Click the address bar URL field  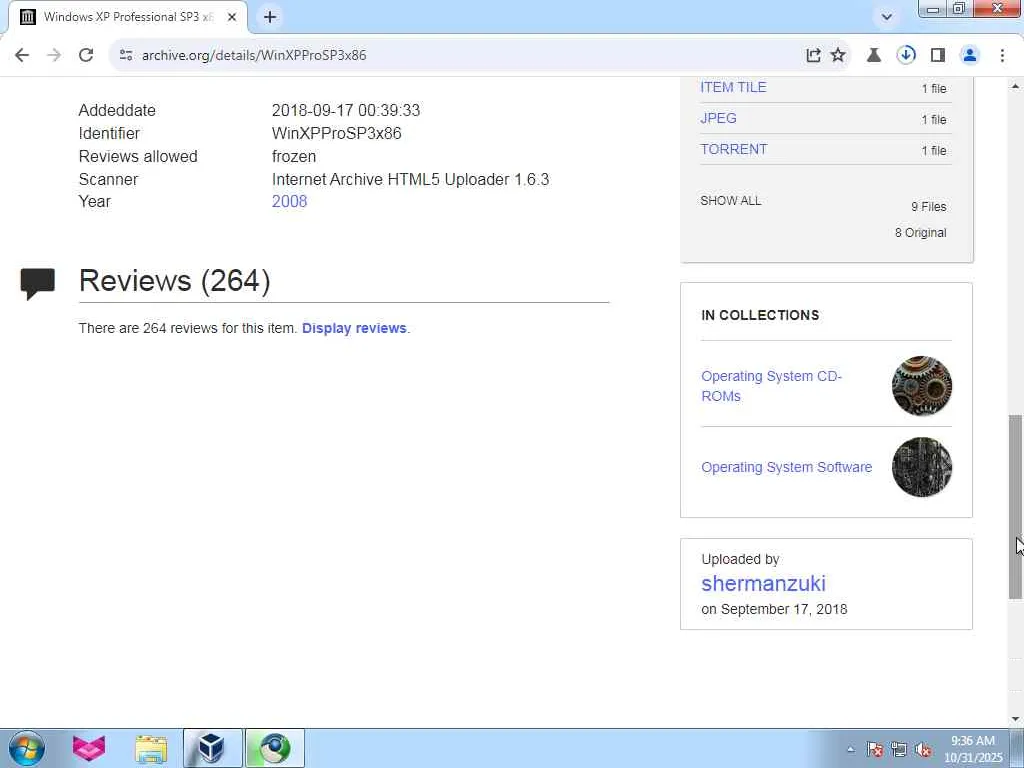pyautogui.click(x=457, y=56)
